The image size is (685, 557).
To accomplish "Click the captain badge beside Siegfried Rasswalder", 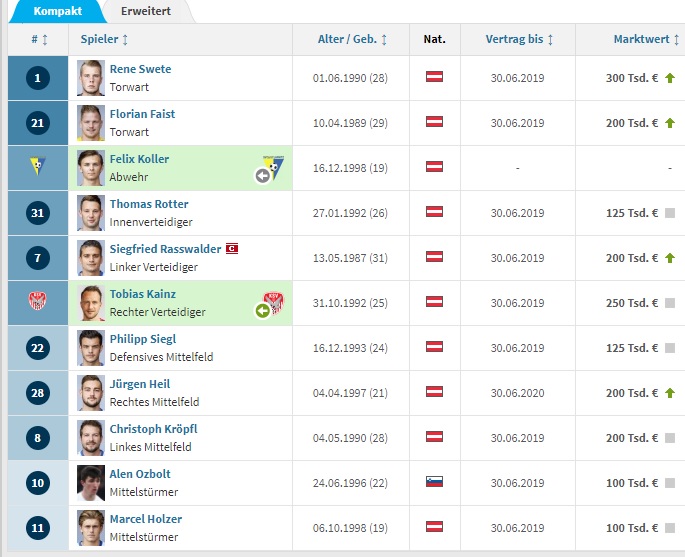I will point(232,249).
